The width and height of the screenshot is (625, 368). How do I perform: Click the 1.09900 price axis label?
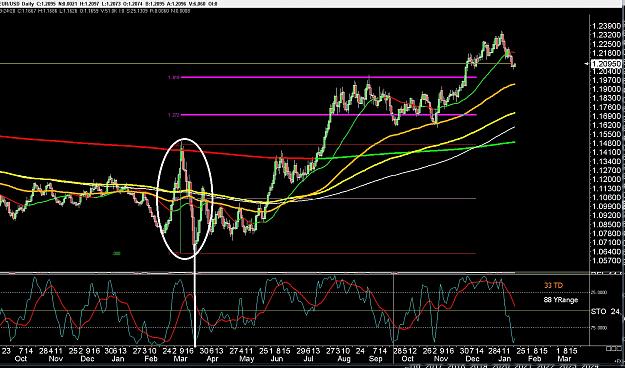(607, 206)
